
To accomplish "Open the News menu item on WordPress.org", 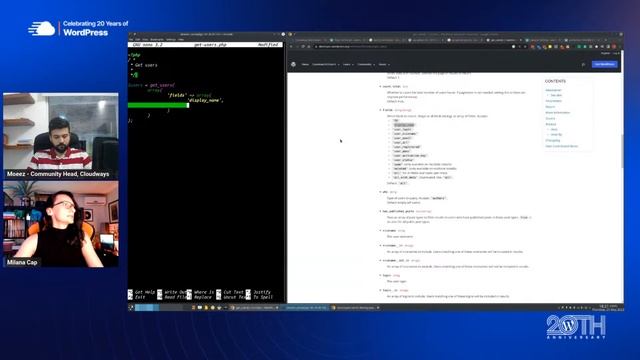I will click(x=305, y=64).
